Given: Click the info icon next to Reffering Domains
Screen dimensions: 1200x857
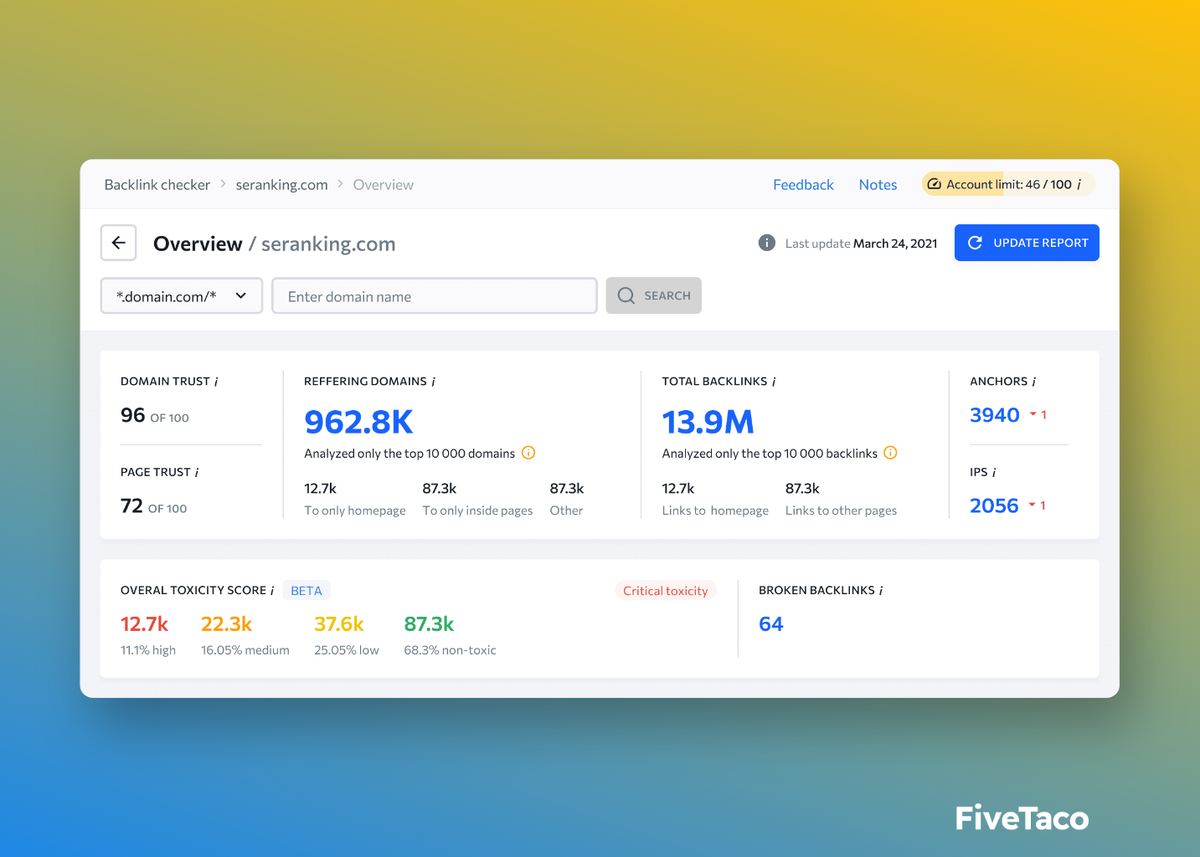Looking at the screenshot, I should click(433, 382).
